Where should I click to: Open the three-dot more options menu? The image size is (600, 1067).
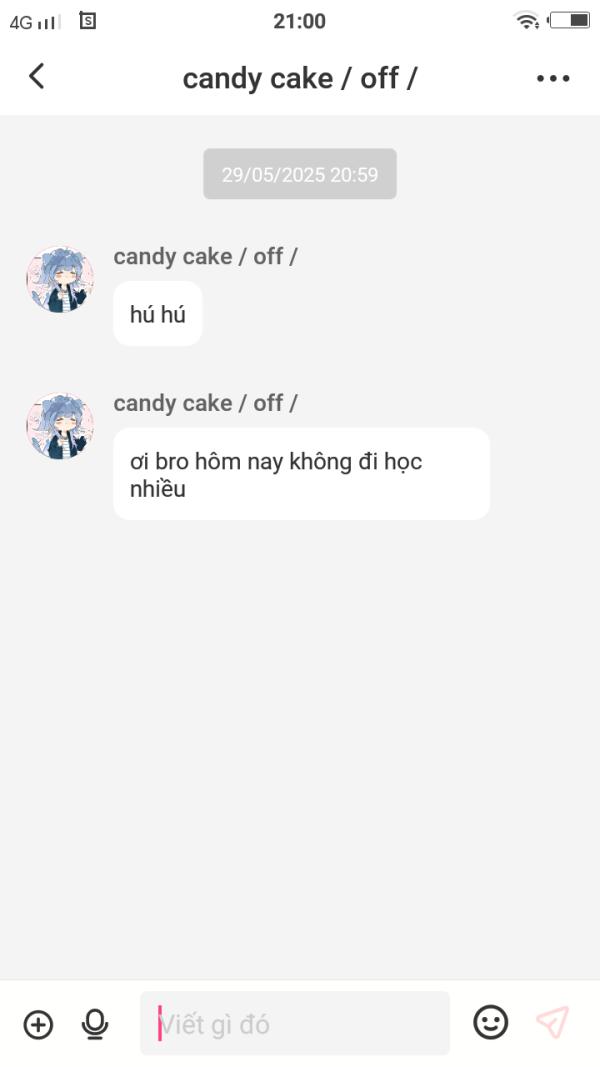(553, 78)
